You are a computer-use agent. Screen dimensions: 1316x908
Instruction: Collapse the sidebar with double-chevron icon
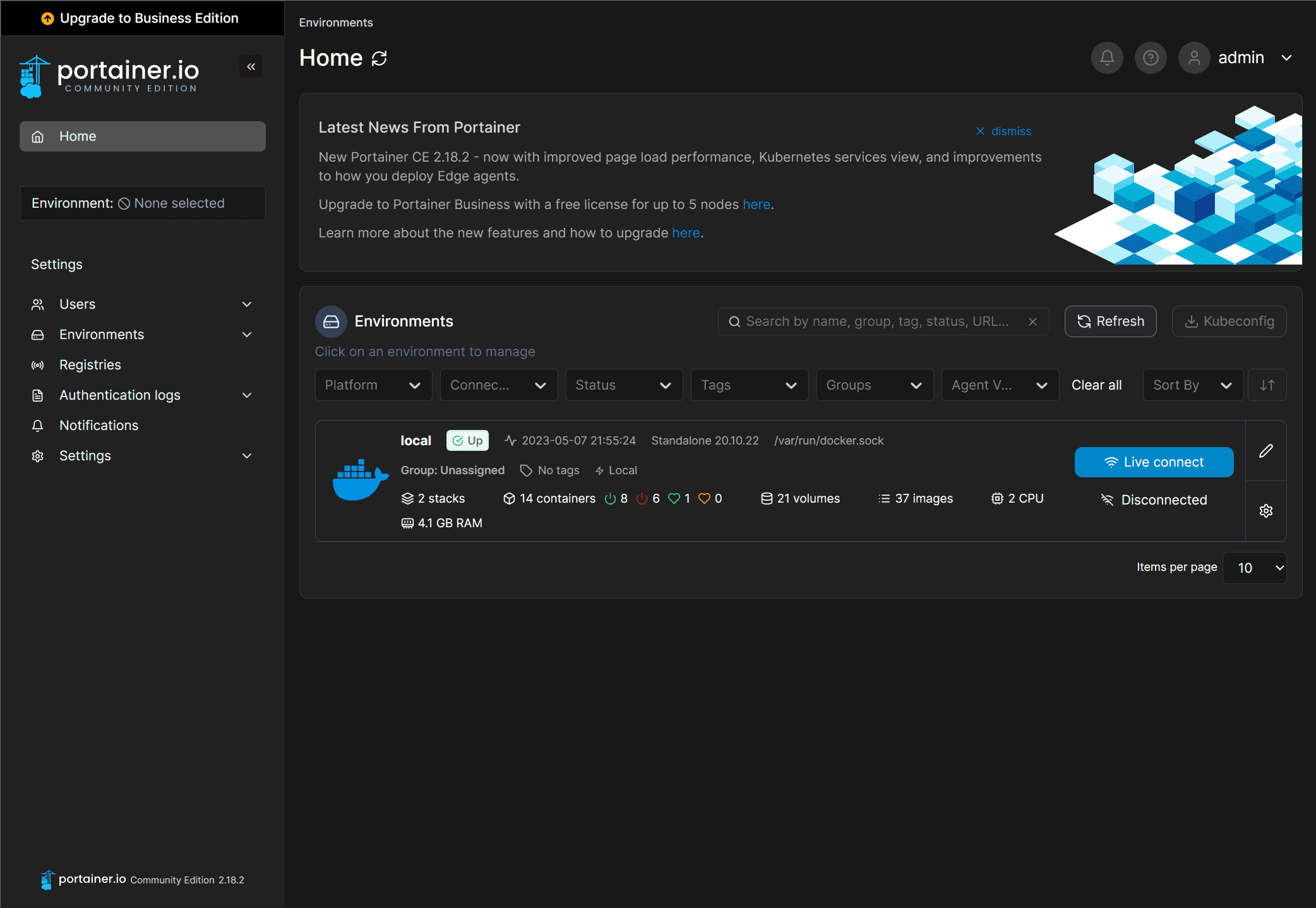click(251, 66)
